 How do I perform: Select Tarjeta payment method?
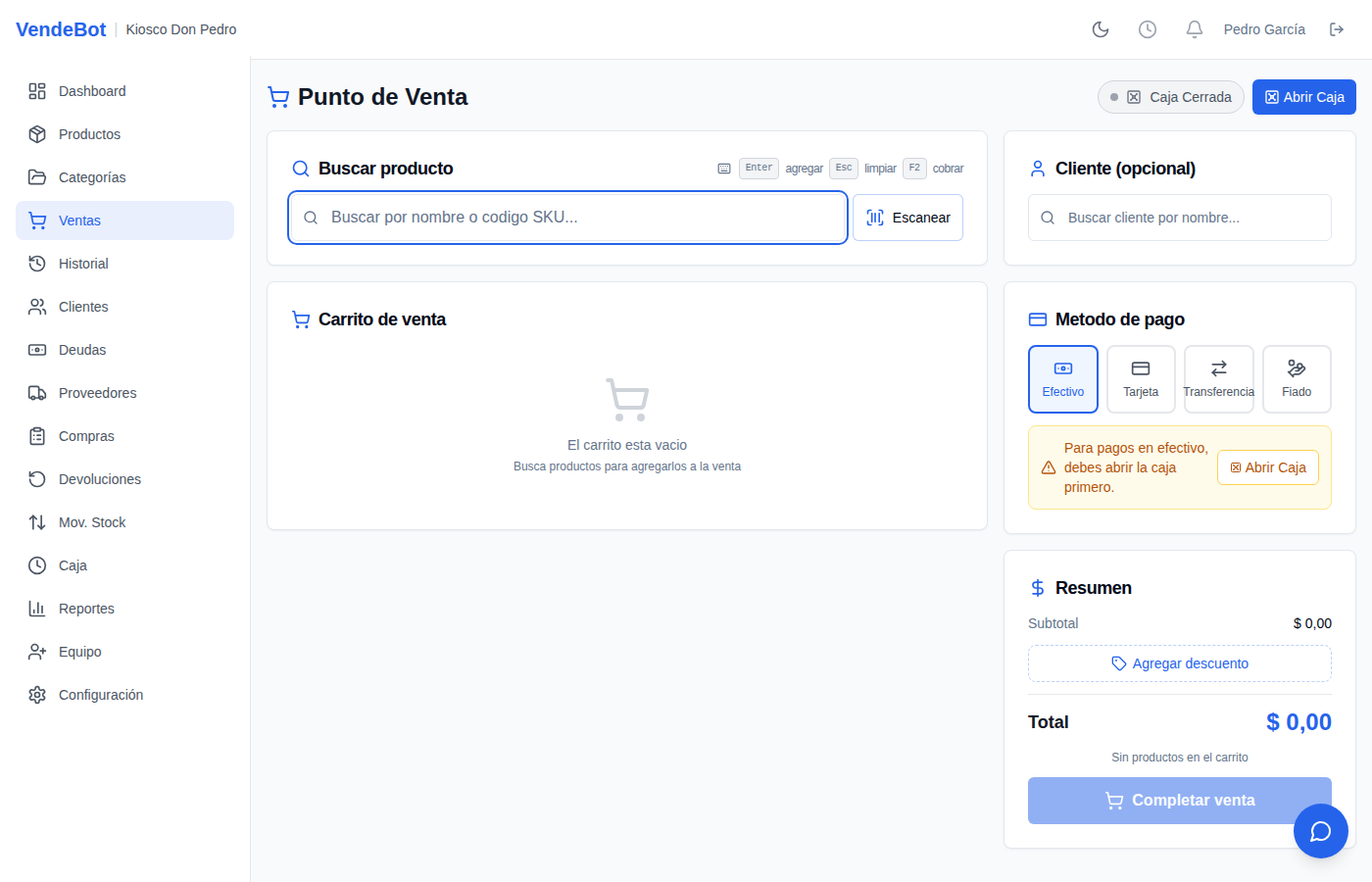[1141, 379]
